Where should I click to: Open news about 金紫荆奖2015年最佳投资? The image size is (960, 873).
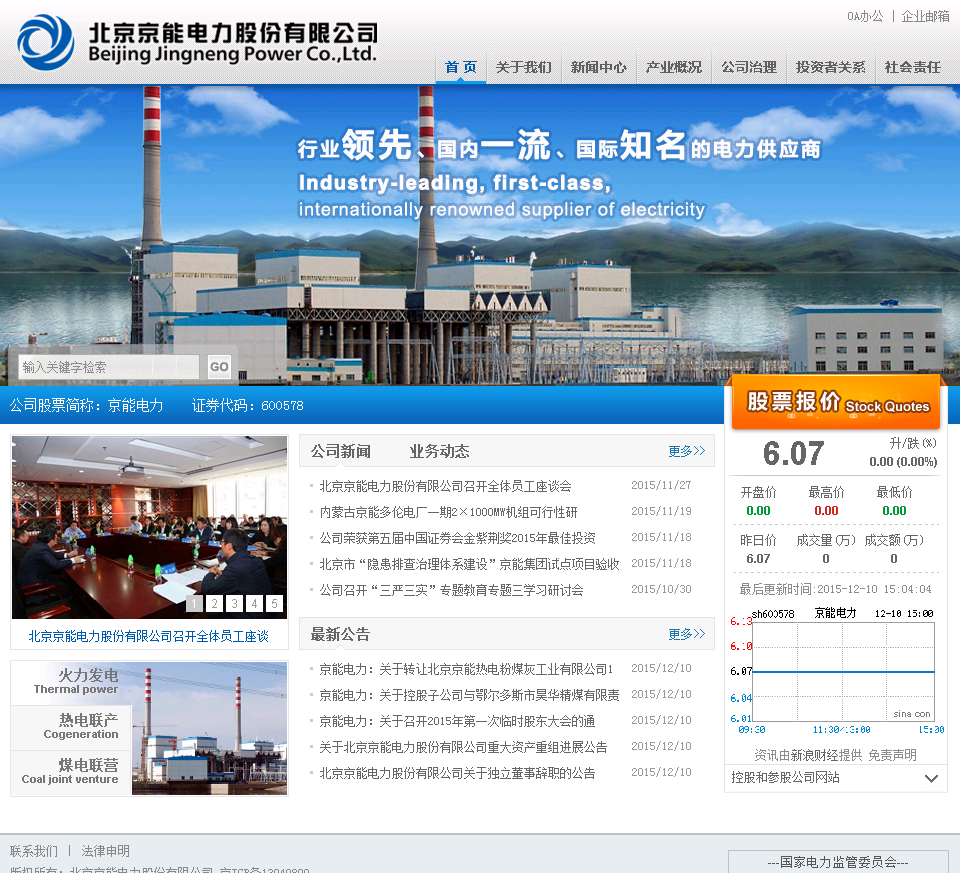(x=457, y=538)
